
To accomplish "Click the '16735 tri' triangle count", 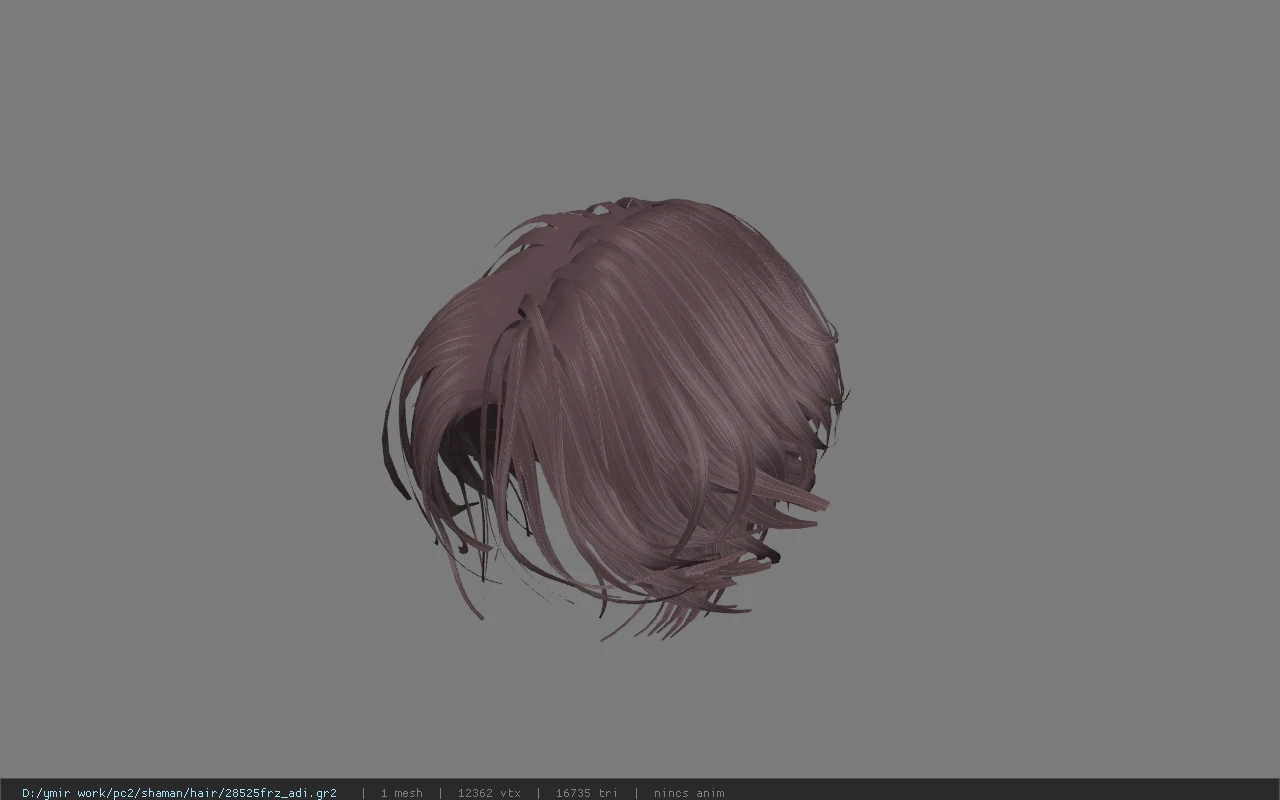I will coord(586,793).
